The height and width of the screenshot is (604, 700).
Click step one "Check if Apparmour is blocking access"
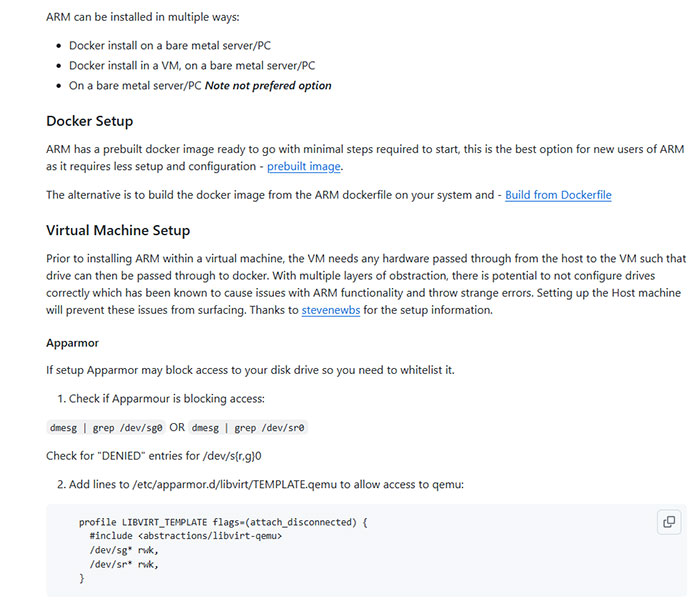tap(166, 399)
